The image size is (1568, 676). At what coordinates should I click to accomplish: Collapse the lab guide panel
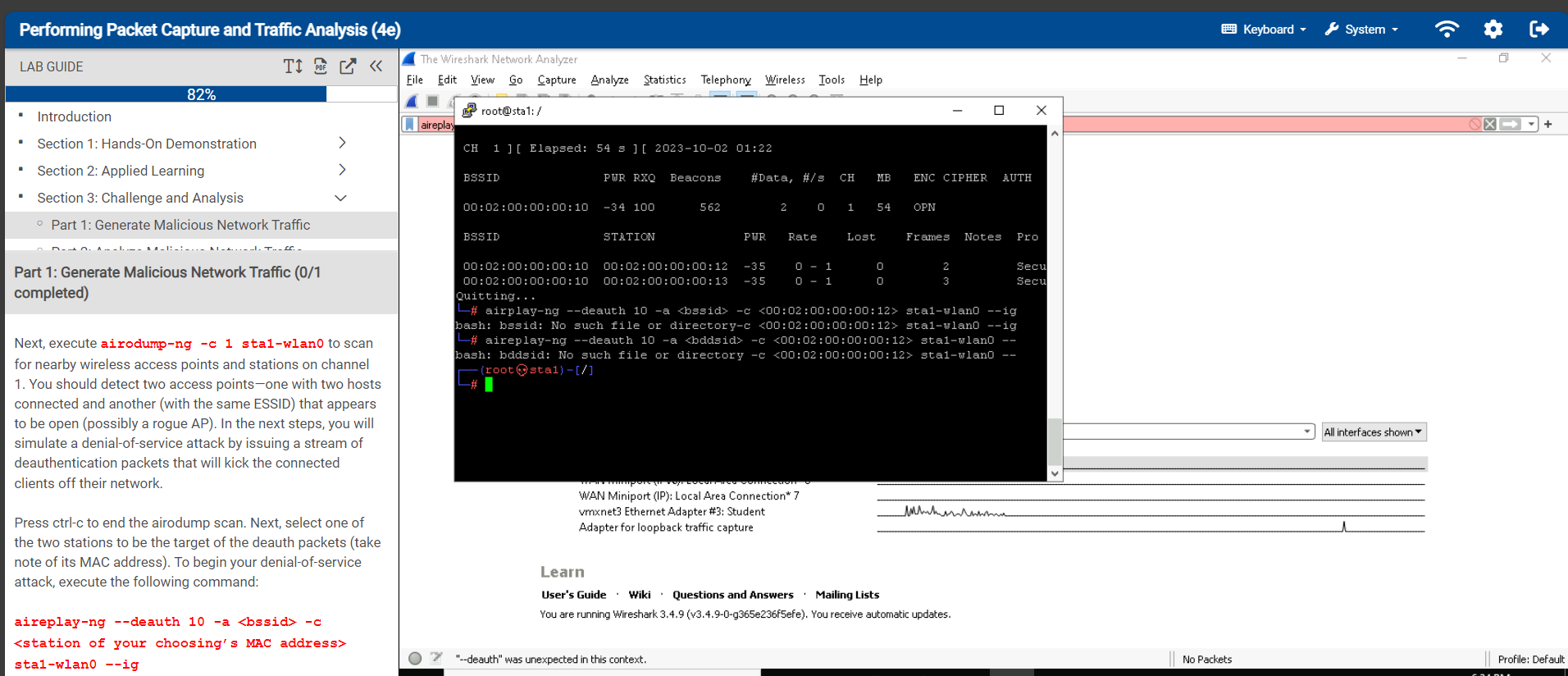(376, 66)
